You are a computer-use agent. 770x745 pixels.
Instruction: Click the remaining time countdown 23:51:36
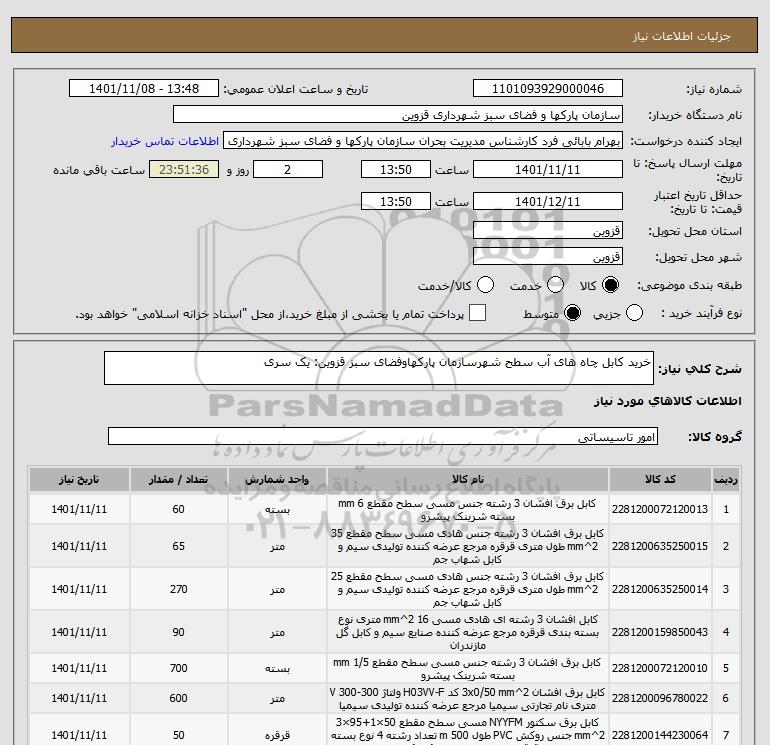[x=184, y=170]
